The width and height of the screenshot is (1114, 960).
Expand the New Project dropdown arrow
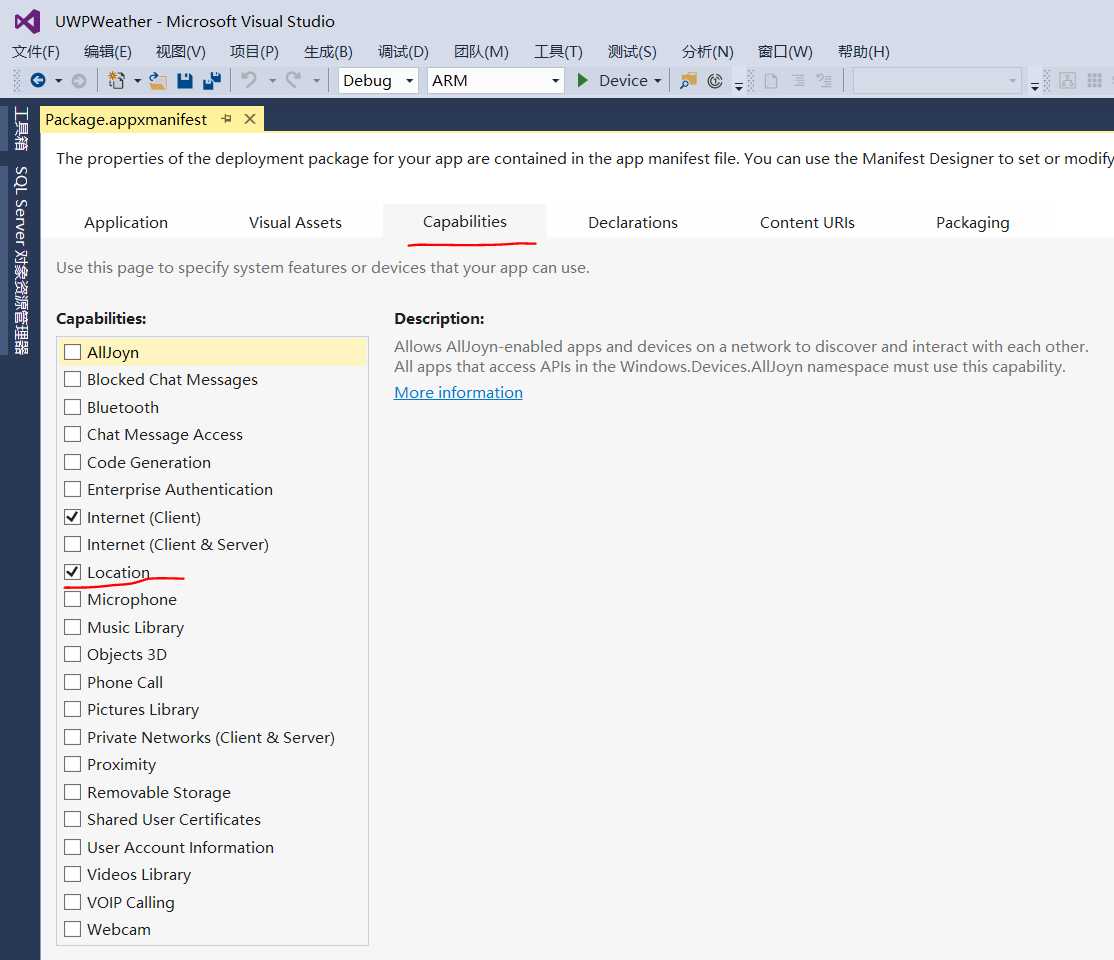137,81
